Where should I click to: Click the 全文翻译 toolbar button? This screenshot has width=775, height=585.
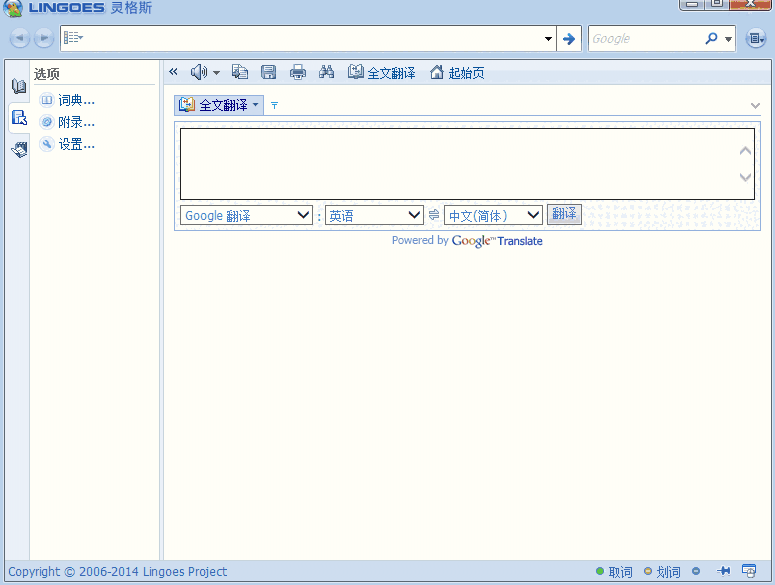tap(381, 73)
